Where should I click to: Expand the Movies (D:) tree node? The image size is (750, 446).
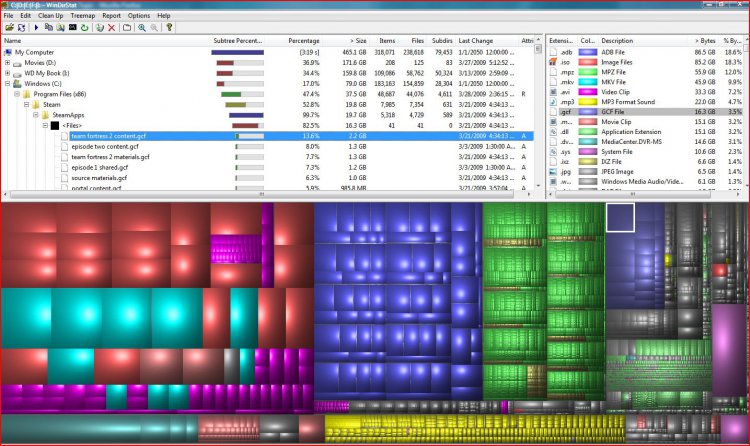tap(7, 63)
